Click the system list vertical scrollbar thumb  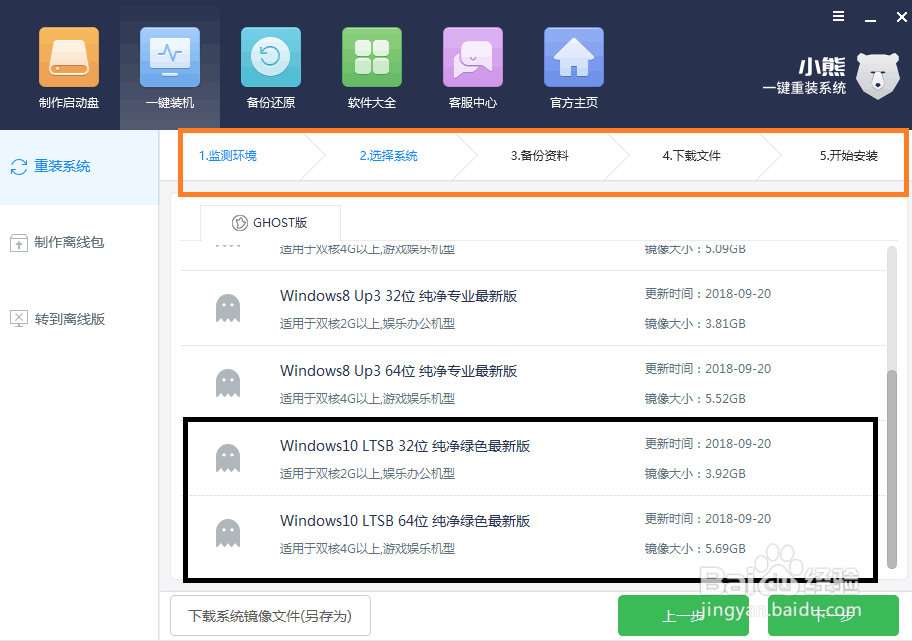[892, 469]
